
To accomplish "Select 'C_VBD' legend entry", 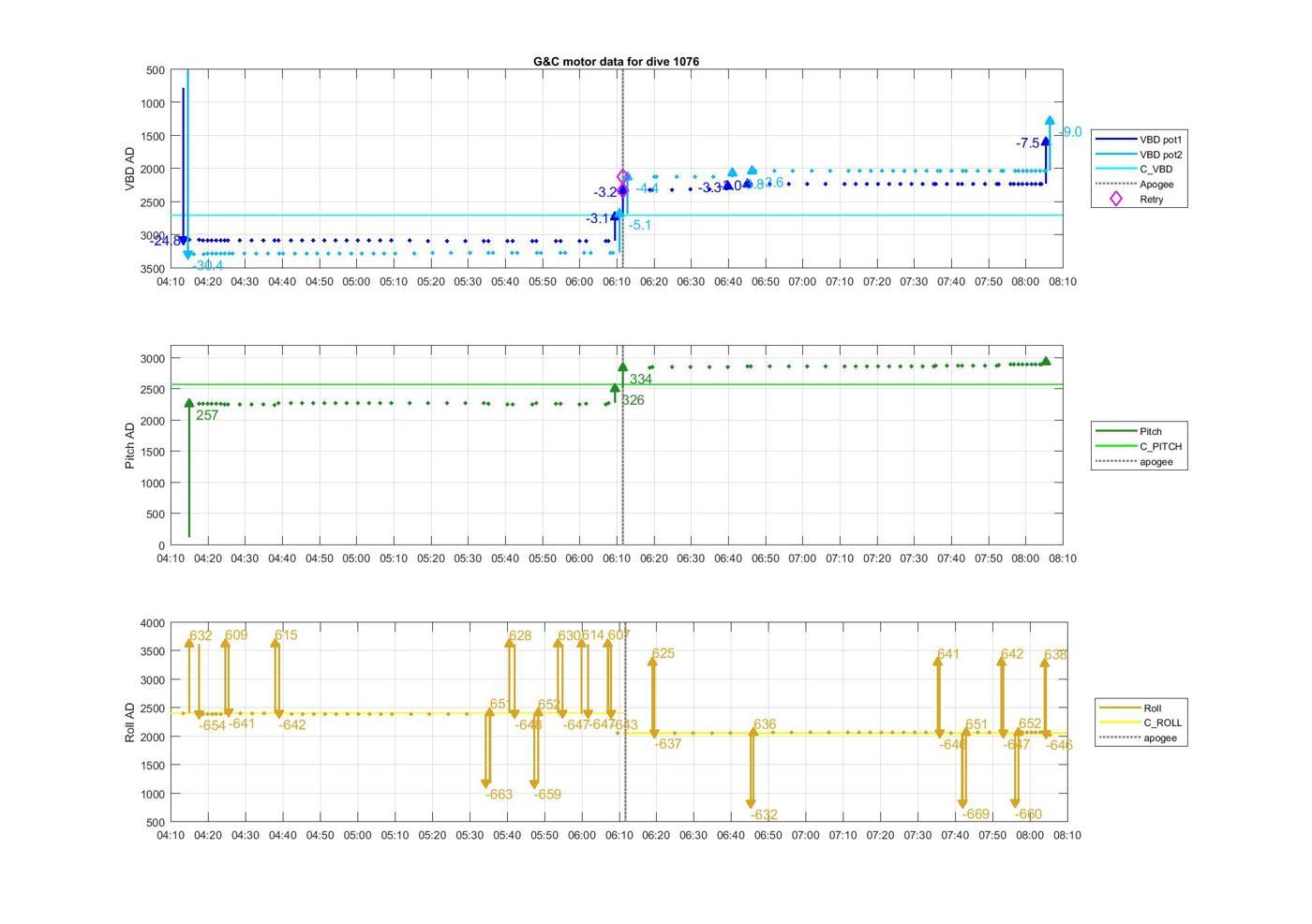I will [1134, 170].
